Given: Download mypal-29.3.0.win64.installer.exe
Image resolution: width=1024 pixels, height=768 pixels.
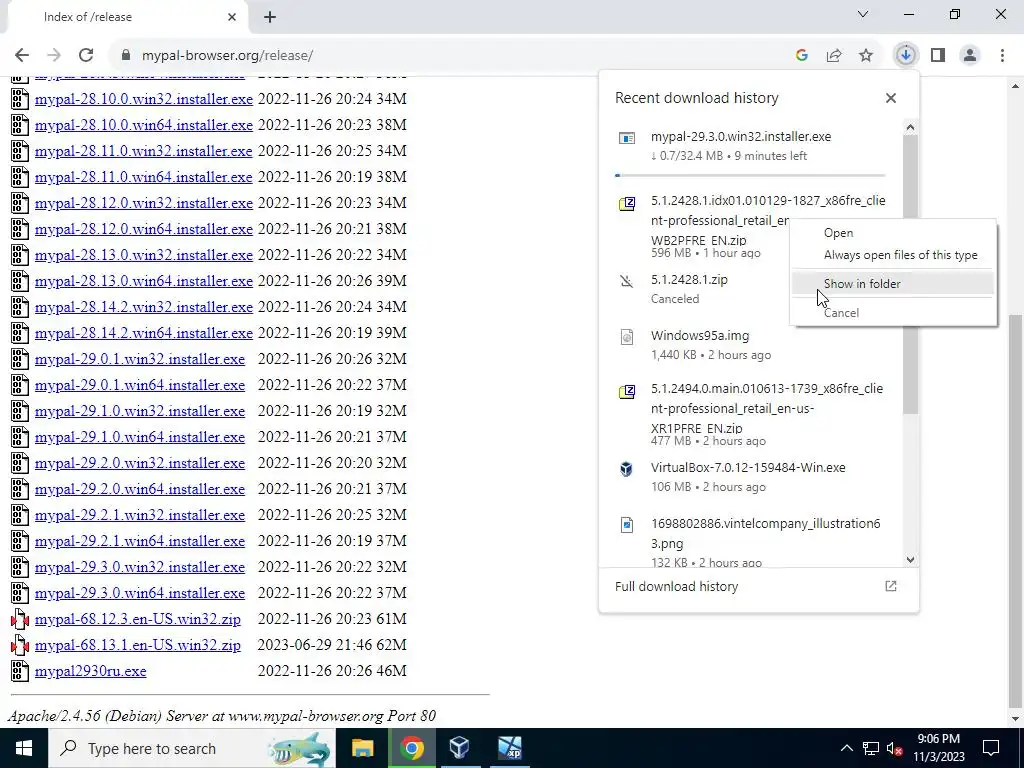Looking at the screenshot, I should pyautogui.click(x=140, y=593).
